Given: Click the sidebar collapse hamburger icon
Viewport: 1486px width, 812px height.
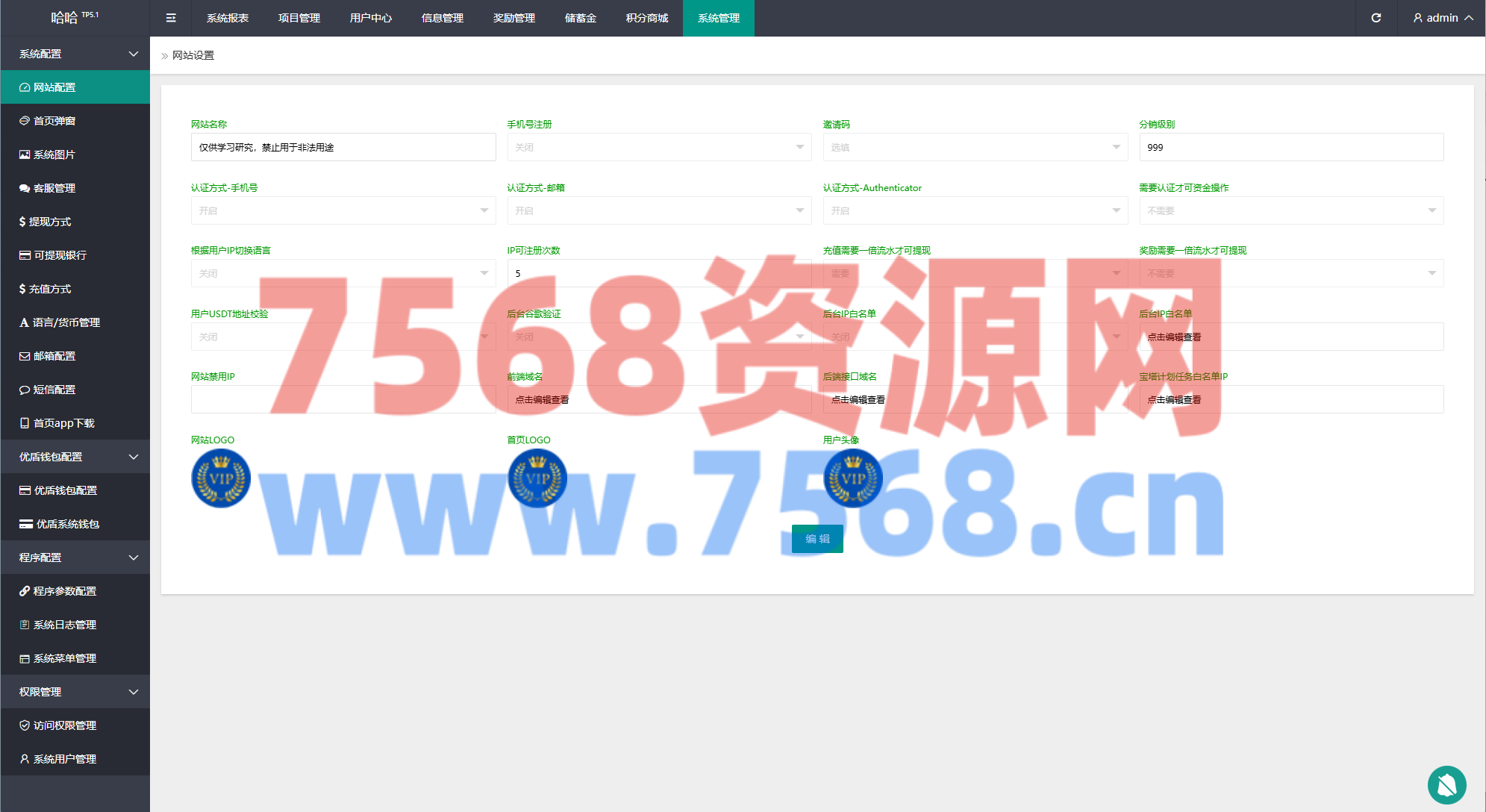Looking at the screenshot, I should tap(171, 18).
